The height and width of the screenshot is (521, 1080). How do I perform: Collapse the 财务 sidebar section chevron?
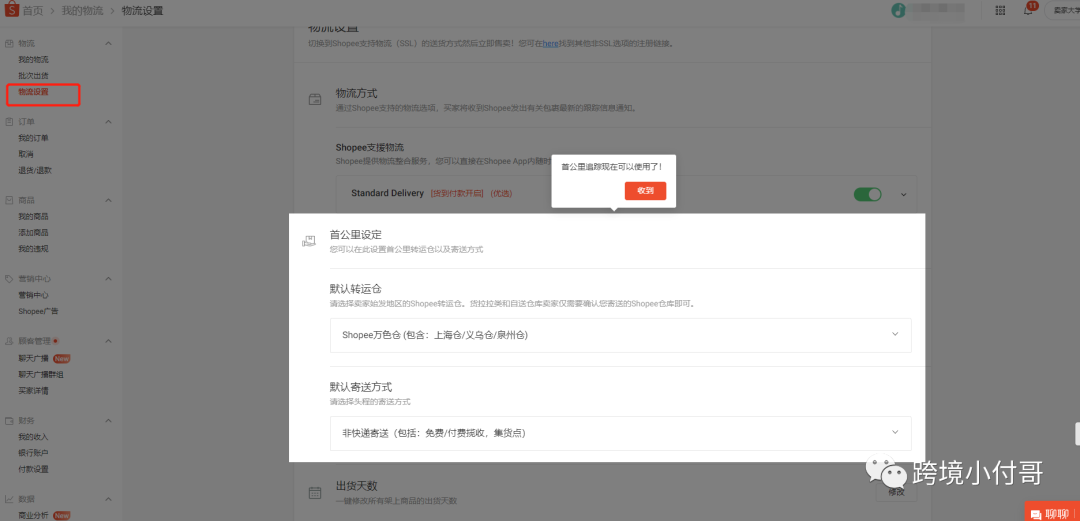(108, 420)
